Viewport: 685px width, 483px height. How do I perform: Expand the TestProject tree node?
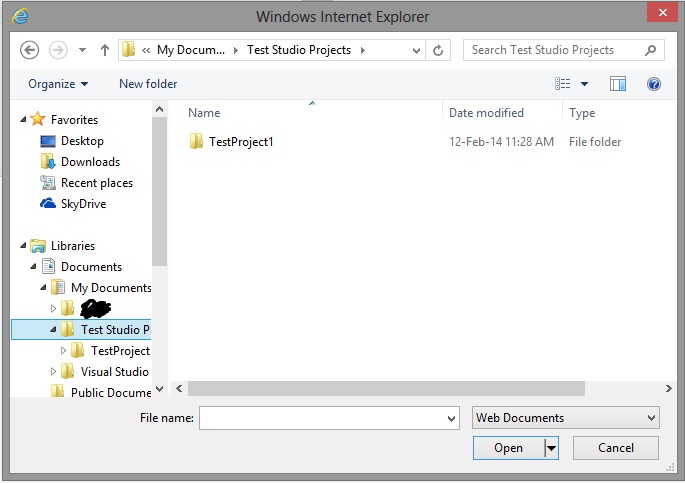coord(63,350)
